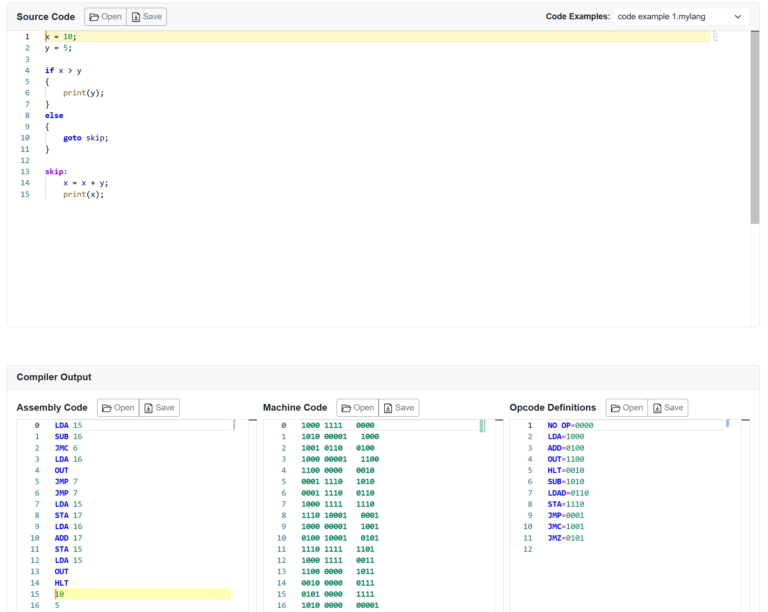Click assembly line 'HLT'

coord(62,583)
